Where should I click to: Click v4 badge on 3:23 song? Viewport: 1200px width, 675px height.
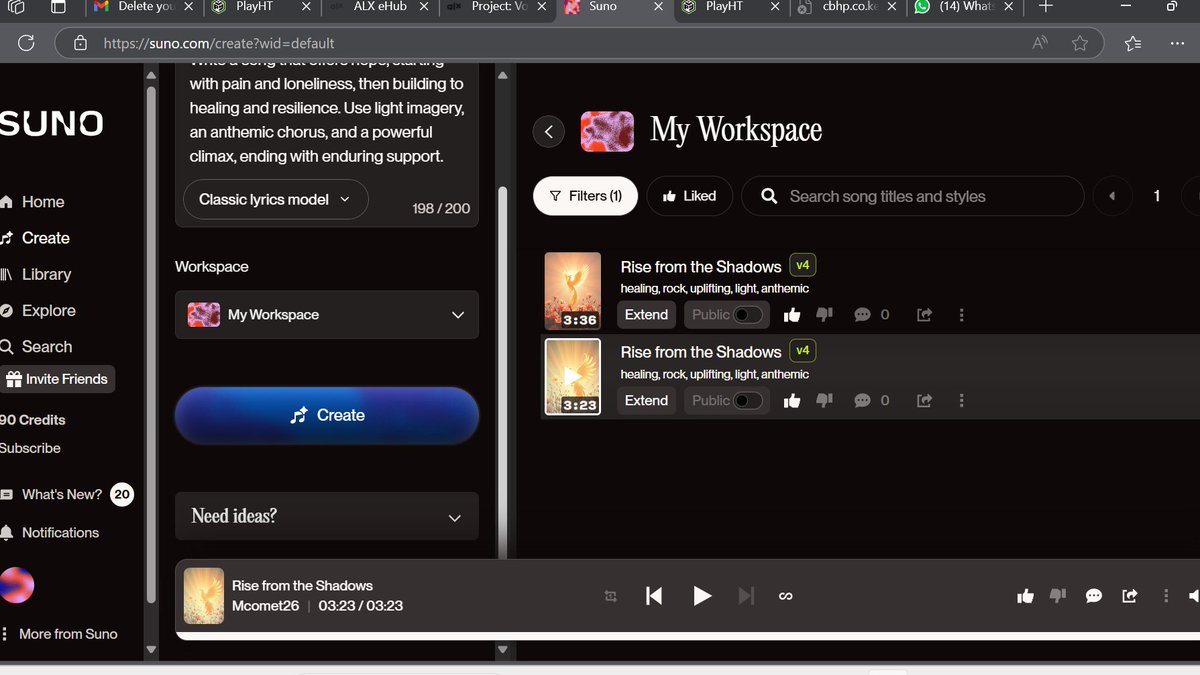[x=802, y=351]
